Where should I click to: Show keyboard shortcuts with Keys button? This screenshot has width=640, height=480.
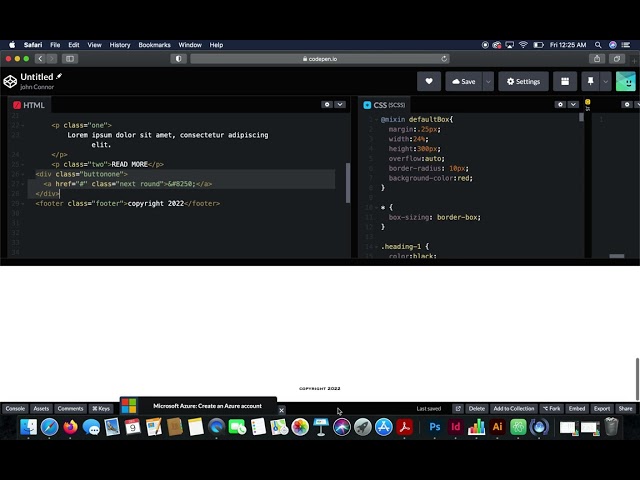coord(101,408)
